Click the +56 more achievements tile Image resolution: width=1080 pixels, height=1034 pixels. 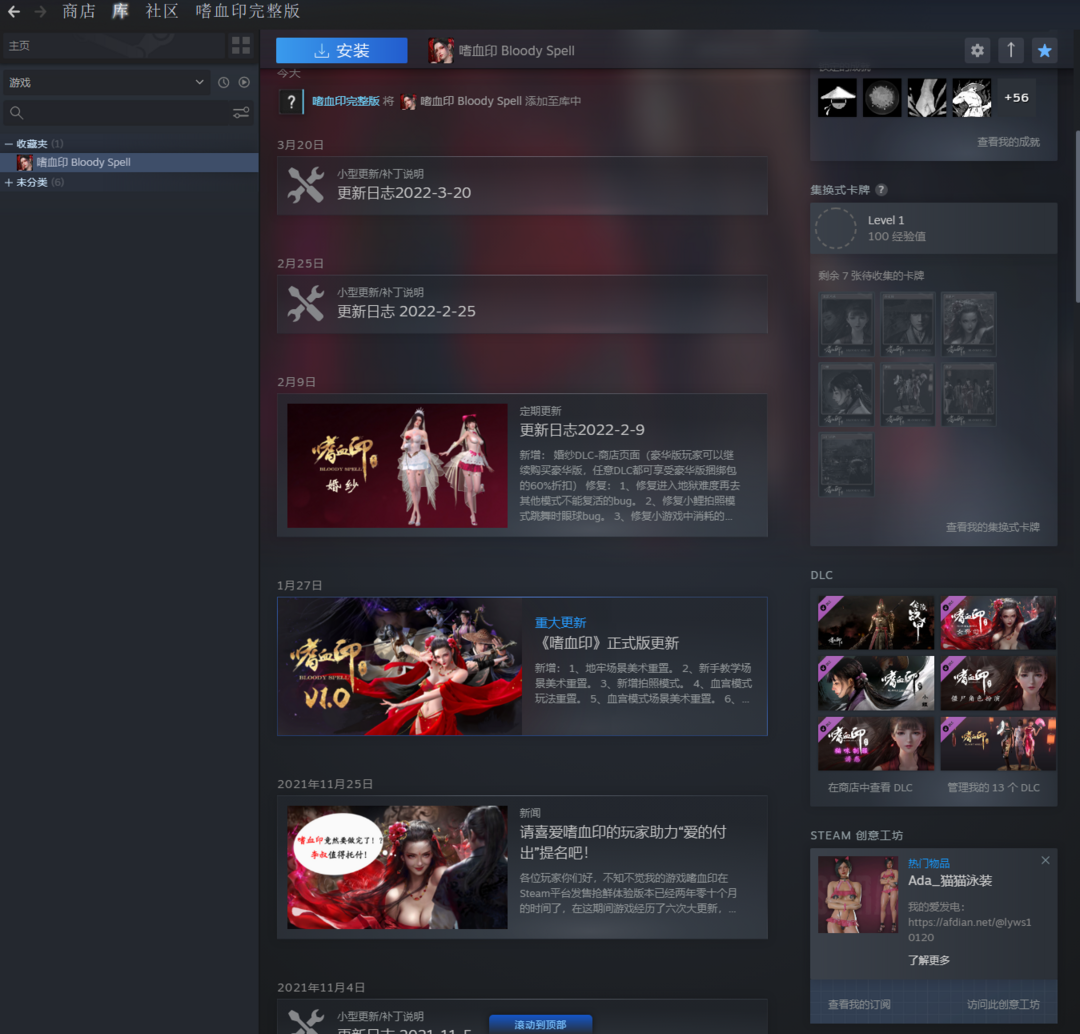point(1016,98)
